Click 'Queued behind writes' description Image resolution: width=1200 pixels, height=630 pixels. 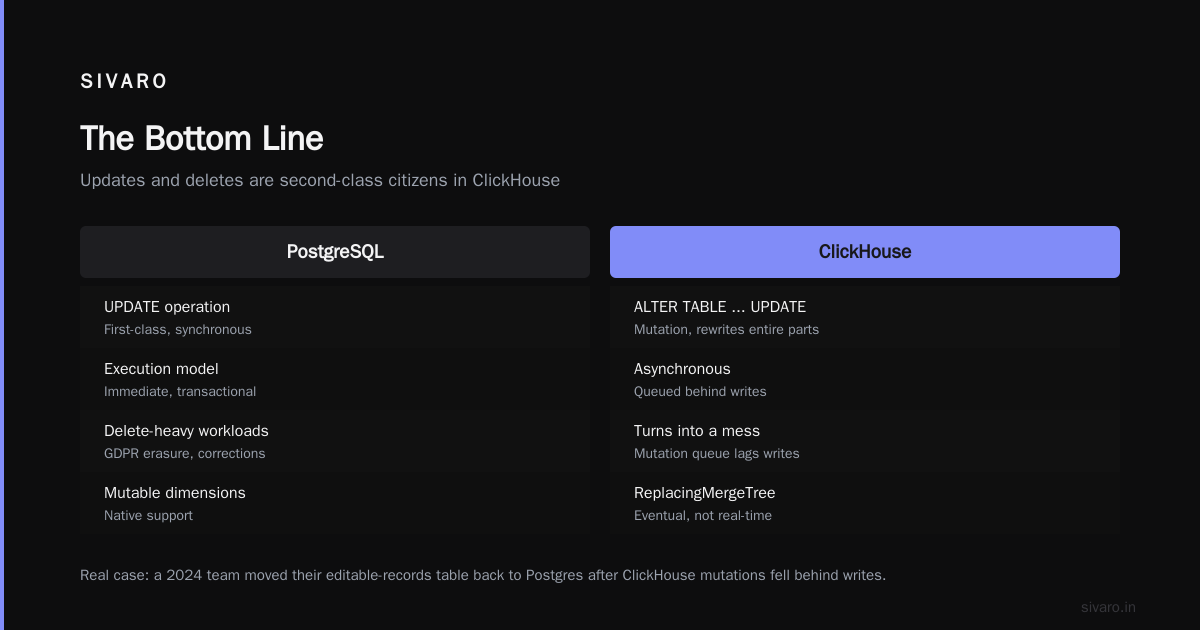coord(700,391)
